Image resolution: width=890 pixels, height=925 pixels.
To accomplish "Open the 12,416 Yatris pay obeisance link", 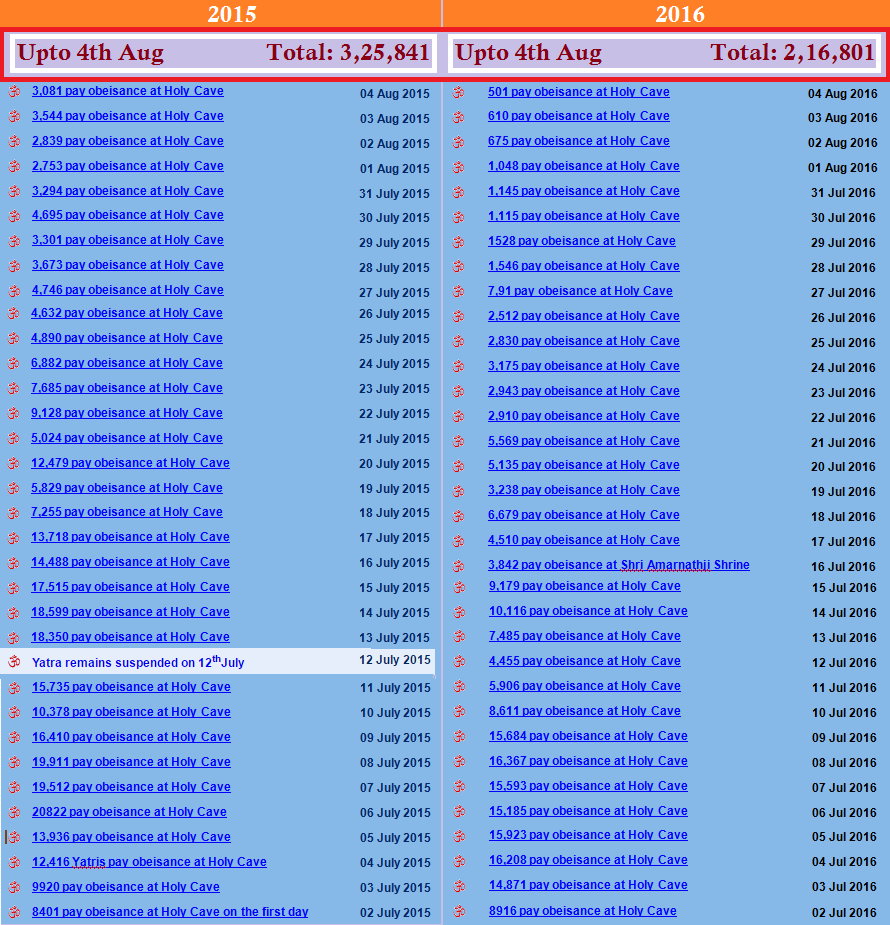I will (x=149, y=862).
